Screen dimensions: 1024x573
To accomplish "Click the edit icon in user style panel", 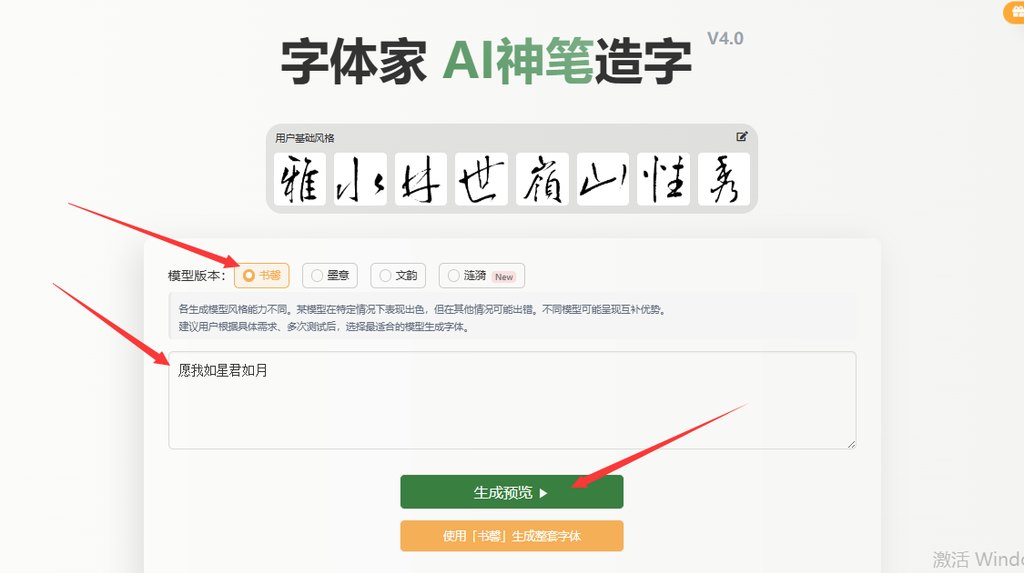I will click(x=741, y=137).
